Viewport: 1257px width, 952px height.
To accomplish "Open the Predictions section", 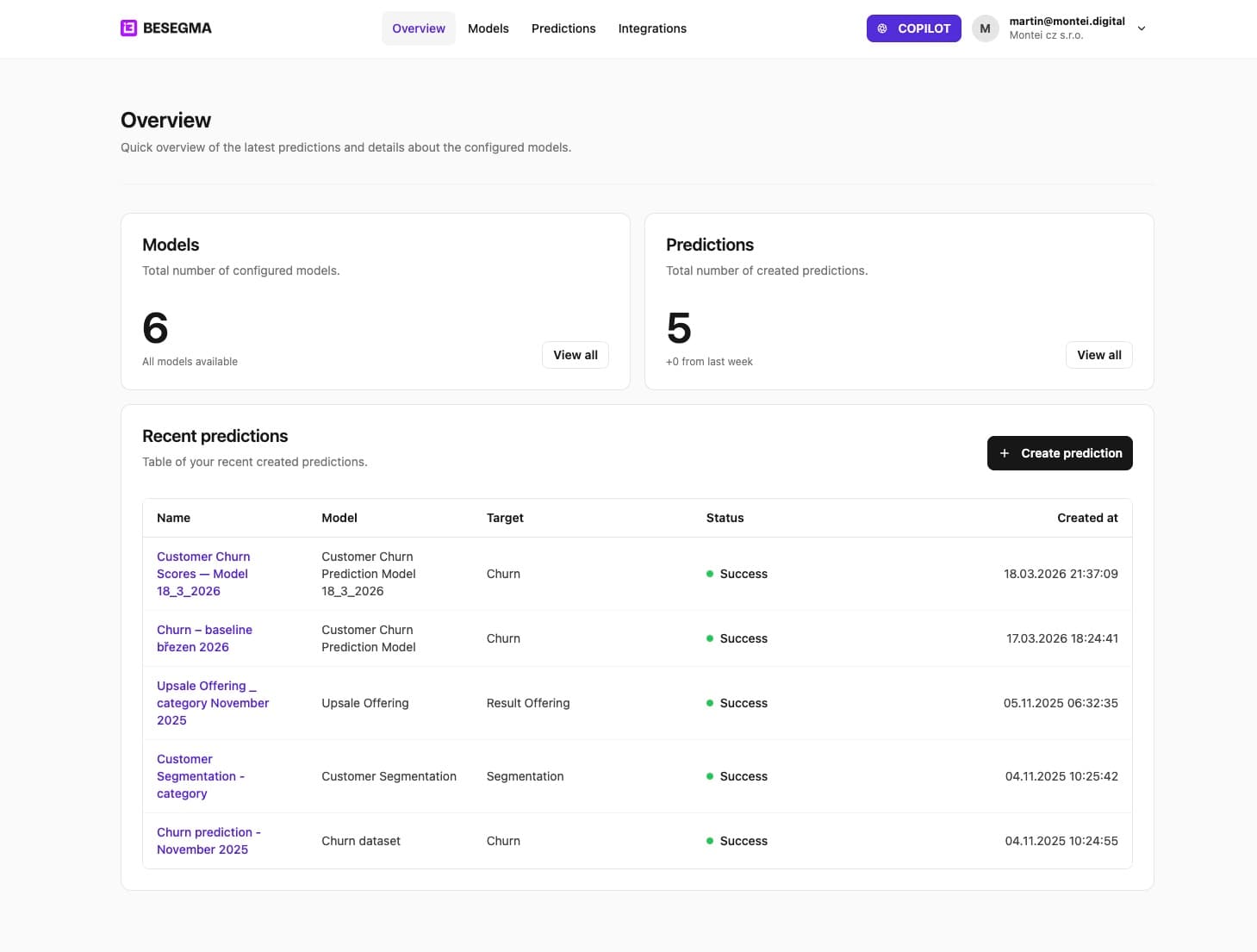I will pyautogui.click(x=563, y=28).
